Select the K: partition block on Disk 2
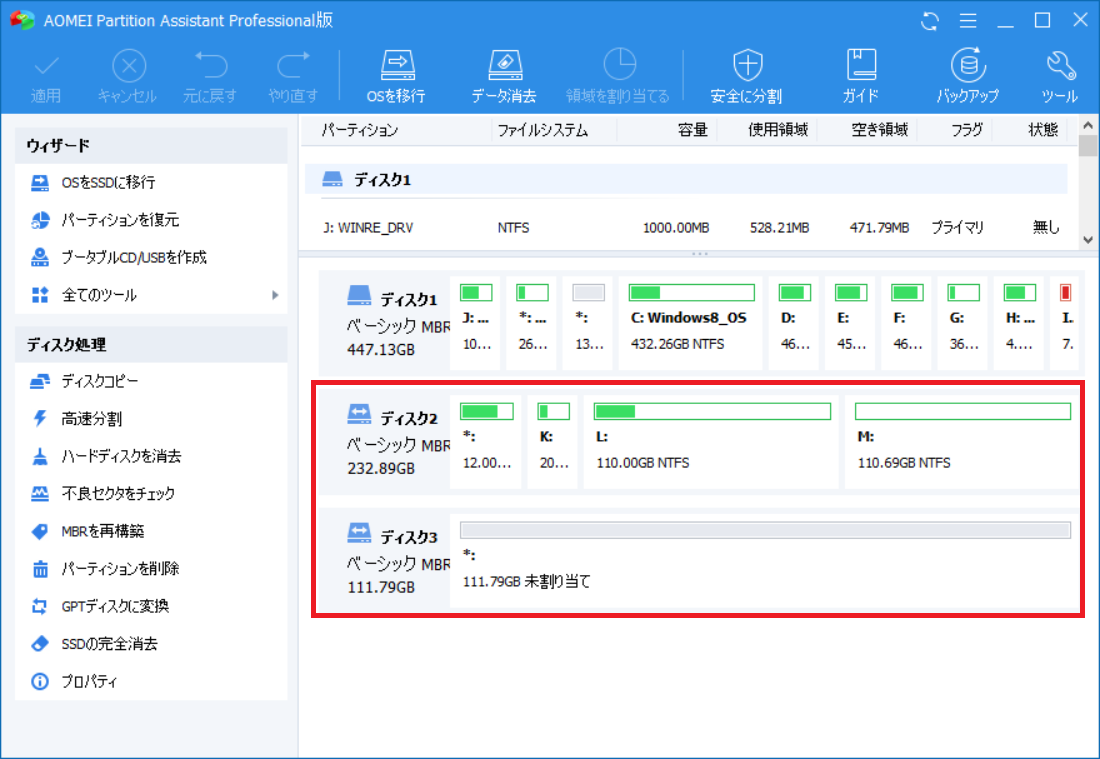Viewport: 1100px width, 759px height. [553, 442]
